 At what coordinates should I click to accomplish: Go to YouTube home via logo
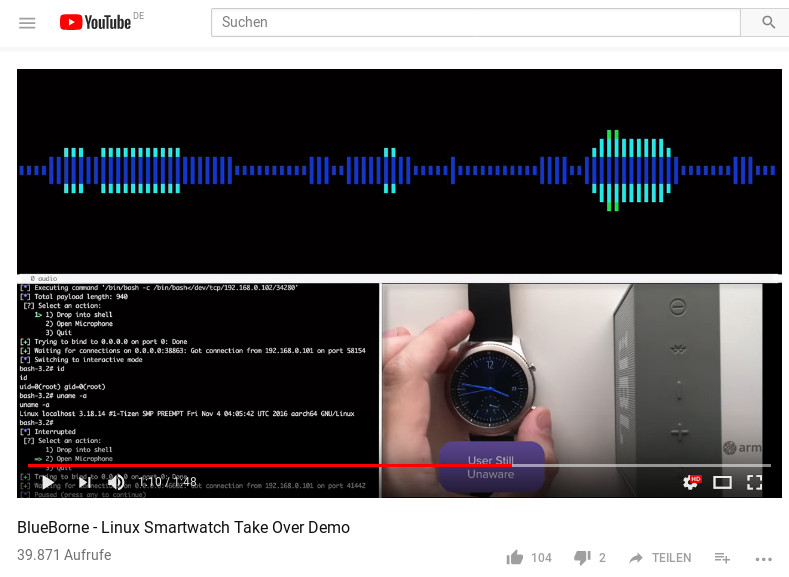coord(96,22)
